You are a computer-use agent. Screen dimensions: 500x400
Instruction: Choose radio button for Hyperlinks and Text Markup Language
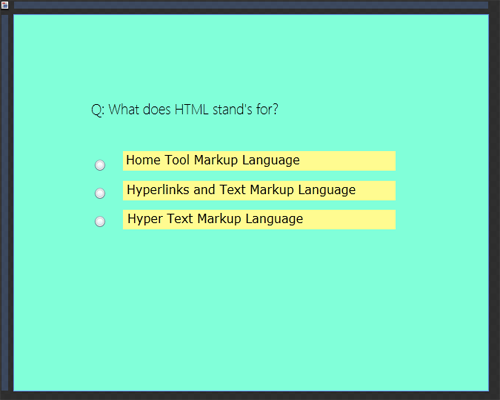(x=100, y=193)
